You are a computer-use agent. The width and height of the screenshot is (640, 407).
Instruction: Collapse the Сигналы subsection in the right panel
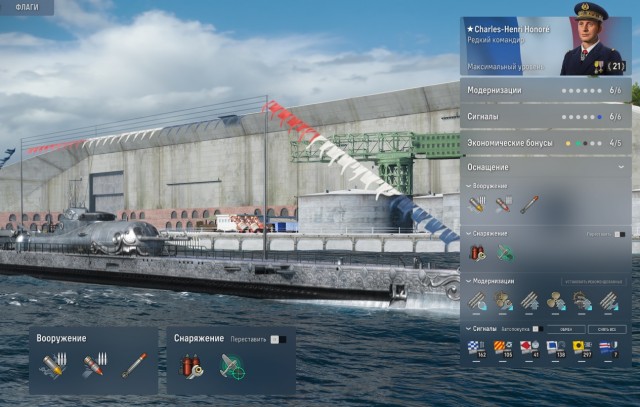click(x=469, y=329)
